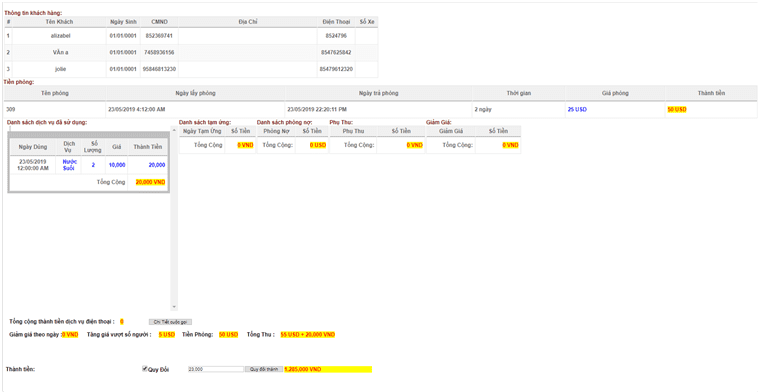765x392 pixels.
Task: Click the 10,000 service price link
Action: [x=117, y=165]
